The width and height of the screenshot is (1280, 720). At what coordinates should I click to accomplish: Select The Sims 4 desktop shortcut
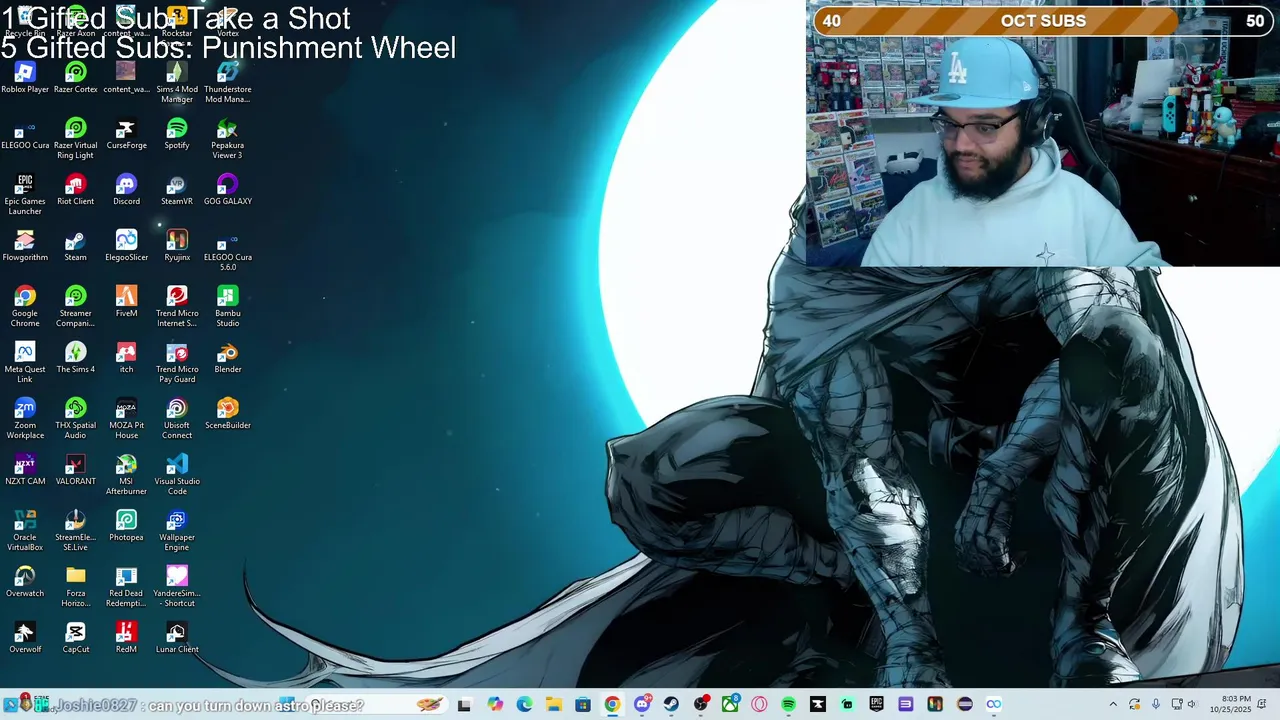76,358
